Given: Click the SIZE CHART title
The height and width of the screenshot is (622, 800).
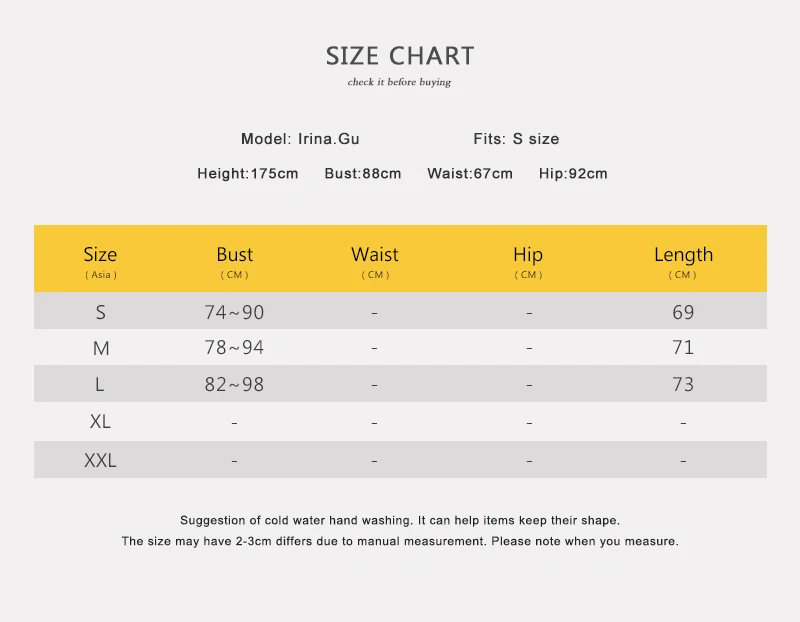Looking at the screenshot, I should pyautogui.click(x=400, y=56).
